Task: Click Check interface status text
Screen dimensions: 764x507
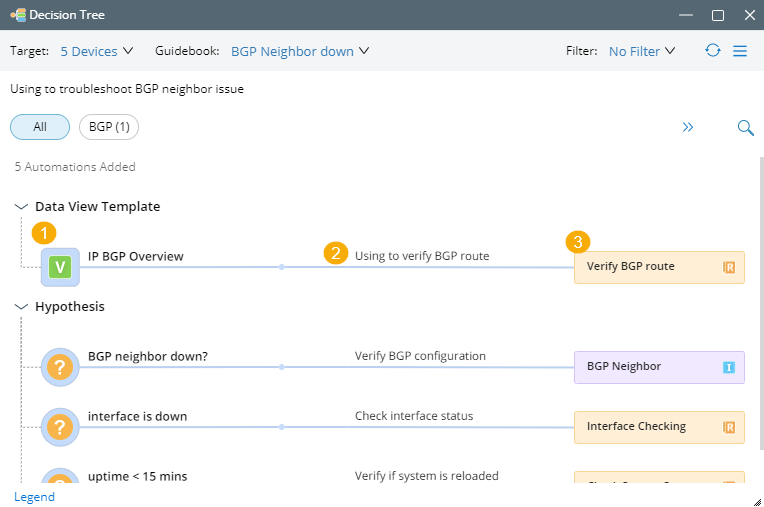Action: tap(414, 415)
